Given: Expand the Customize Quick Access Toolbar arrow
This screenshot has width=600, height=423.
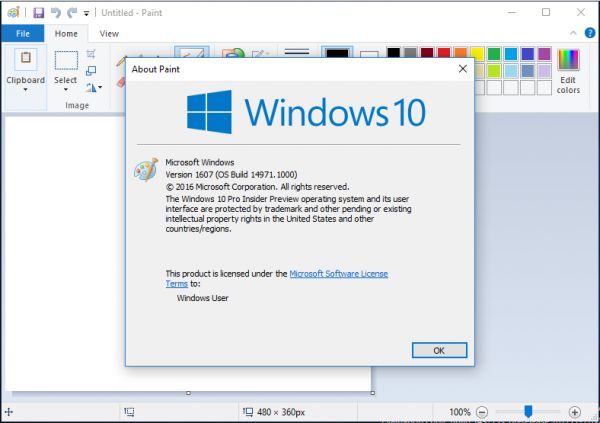Looking at the screenshot, I should click(x=86, y=14).
